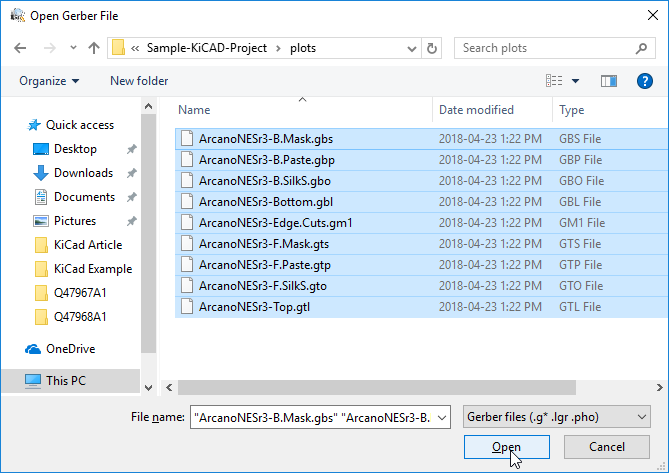The height and width of the screenshot is (473, 669).
Task: Click the Refresh button in address bar
Action: [432, 48]
